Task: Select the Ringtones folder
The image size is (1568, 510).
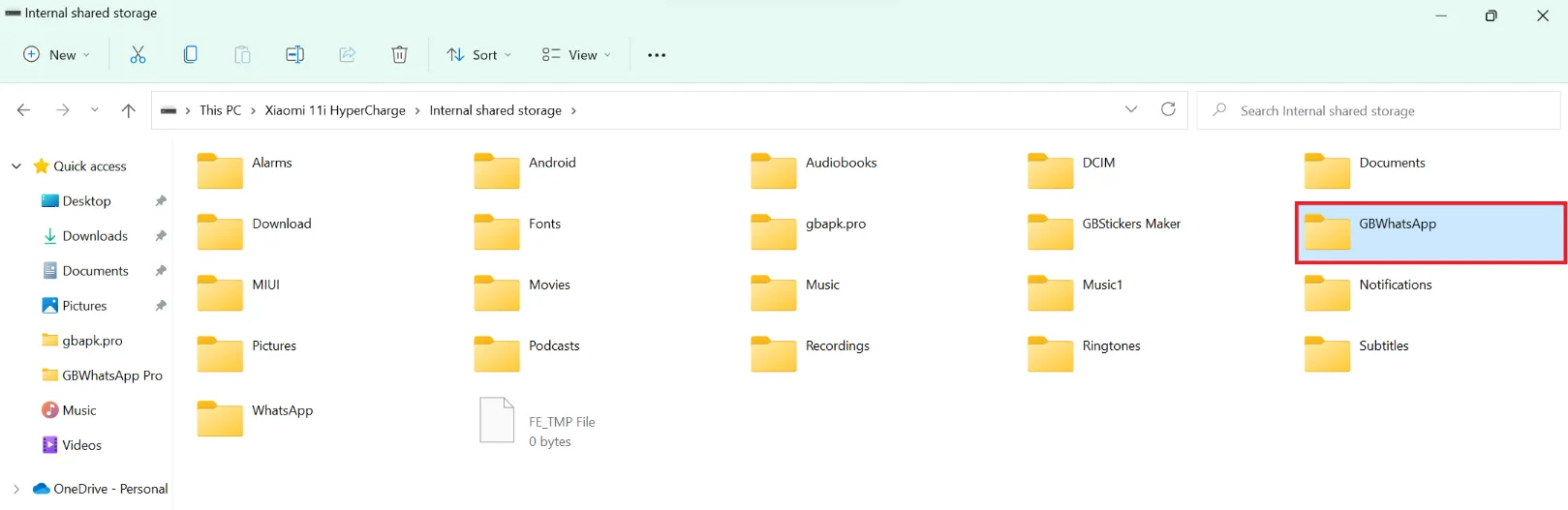Action: pos(1085,354)
